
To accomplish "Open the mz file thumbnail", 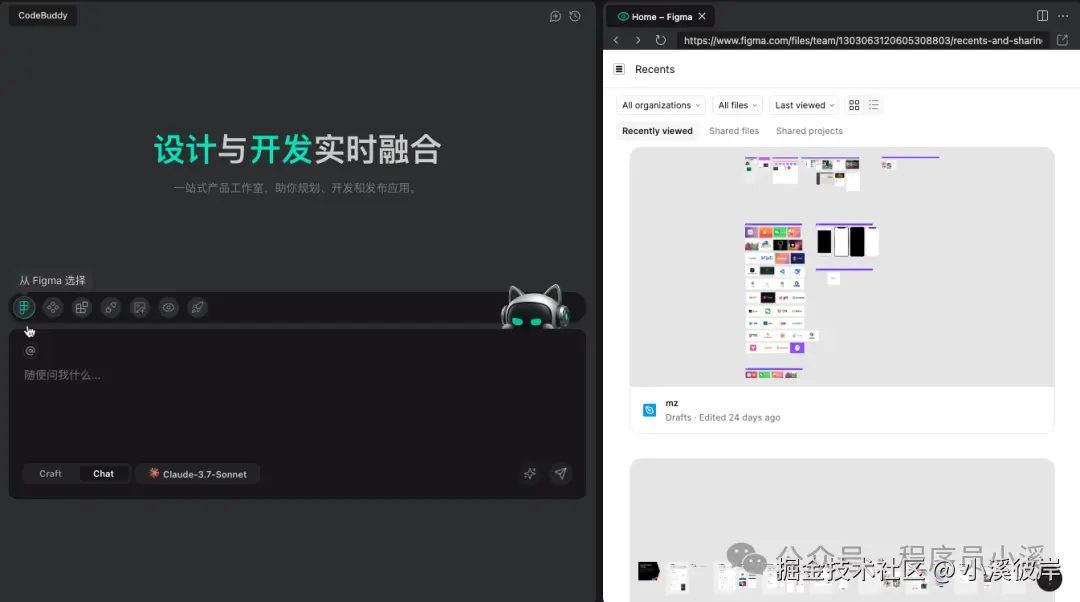I will pyautogui.click(x=842, y=267).
